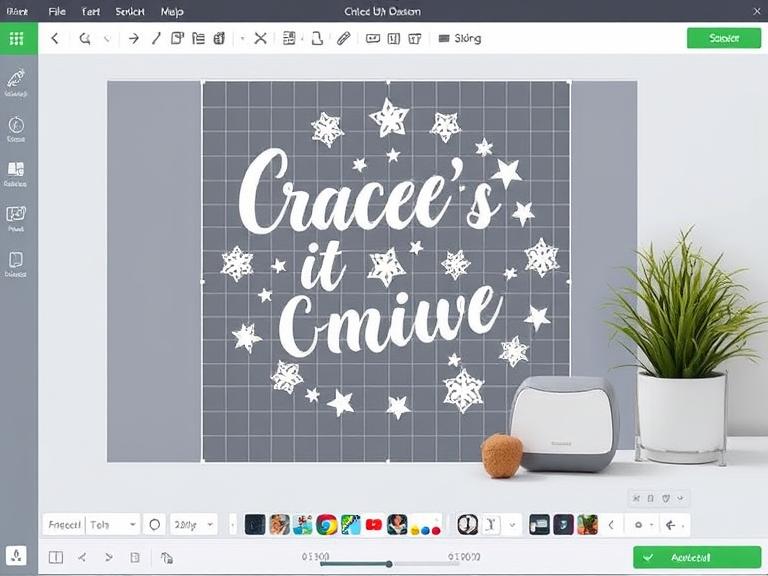The height and width of the screenshot is (576, 768).
Task: Click the paperclip attach icon
Action: (x=344, y=38)
